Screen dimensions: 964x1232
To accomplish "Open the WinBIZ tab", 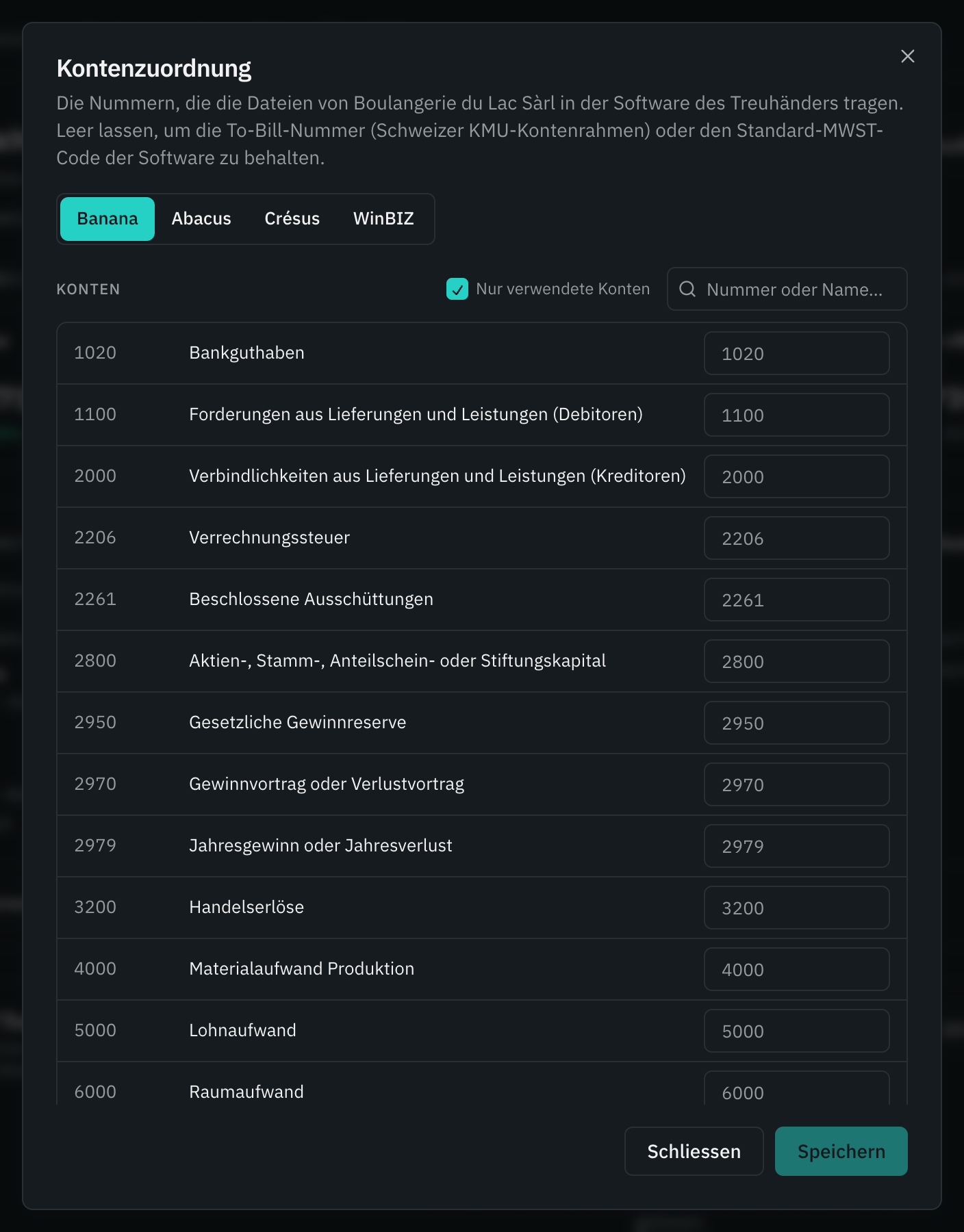I will (383, 219).
